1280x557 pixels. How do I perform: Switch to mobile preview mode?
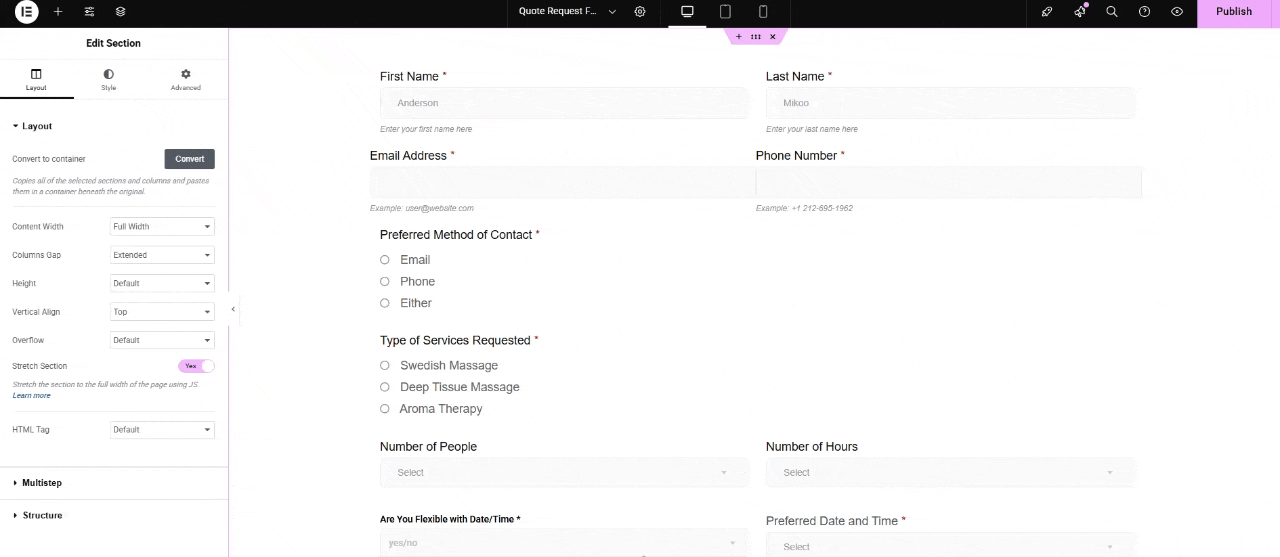coord(763,12)
